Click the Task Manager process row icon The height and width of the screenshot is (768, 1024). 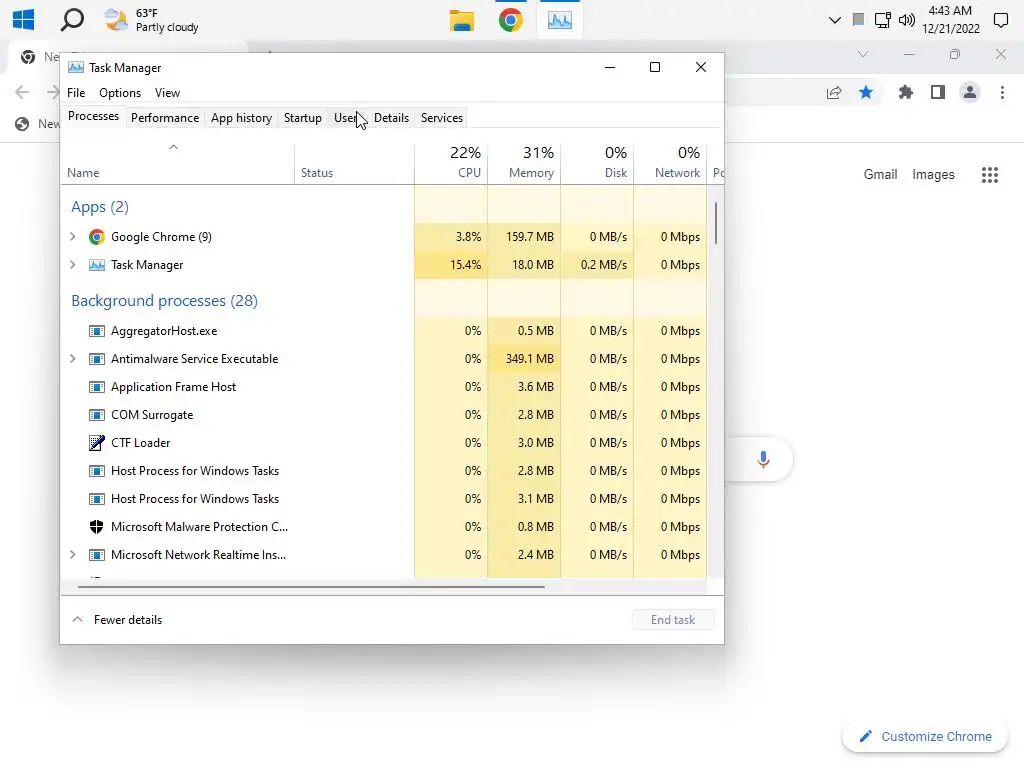point(97,264)
